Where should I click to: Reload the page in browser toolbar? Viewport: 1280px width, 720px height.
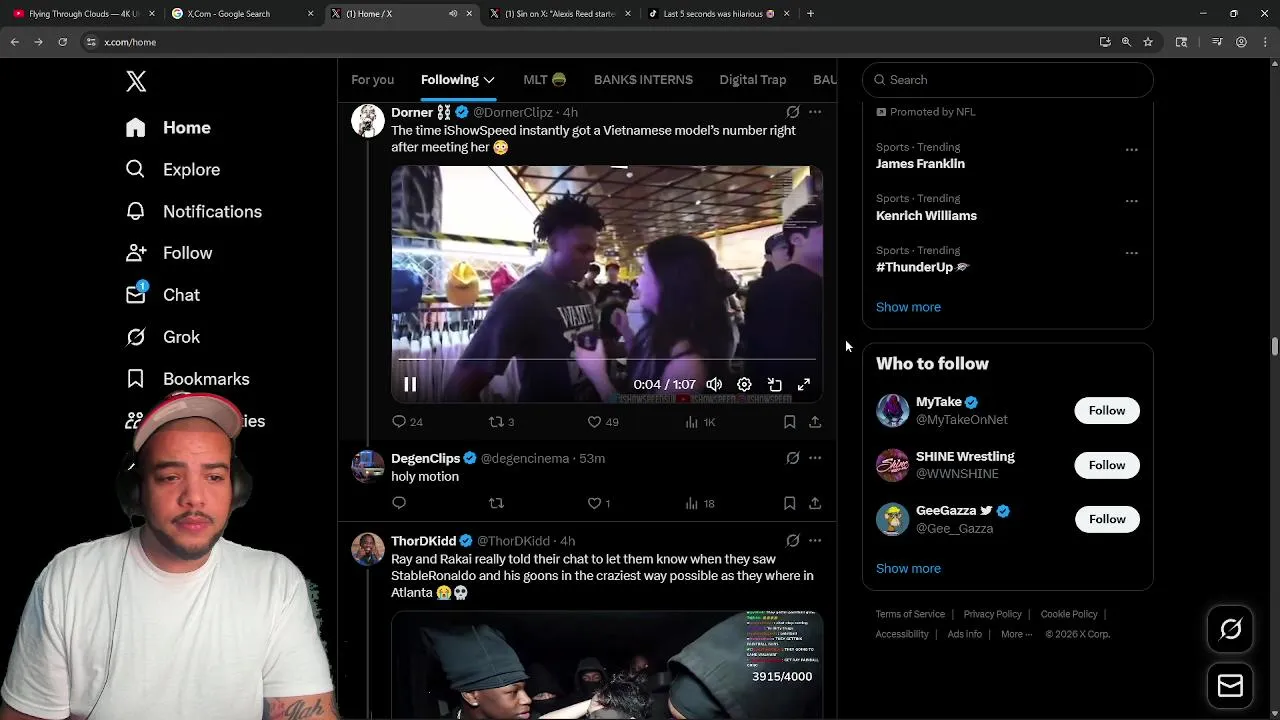[62, 42]
